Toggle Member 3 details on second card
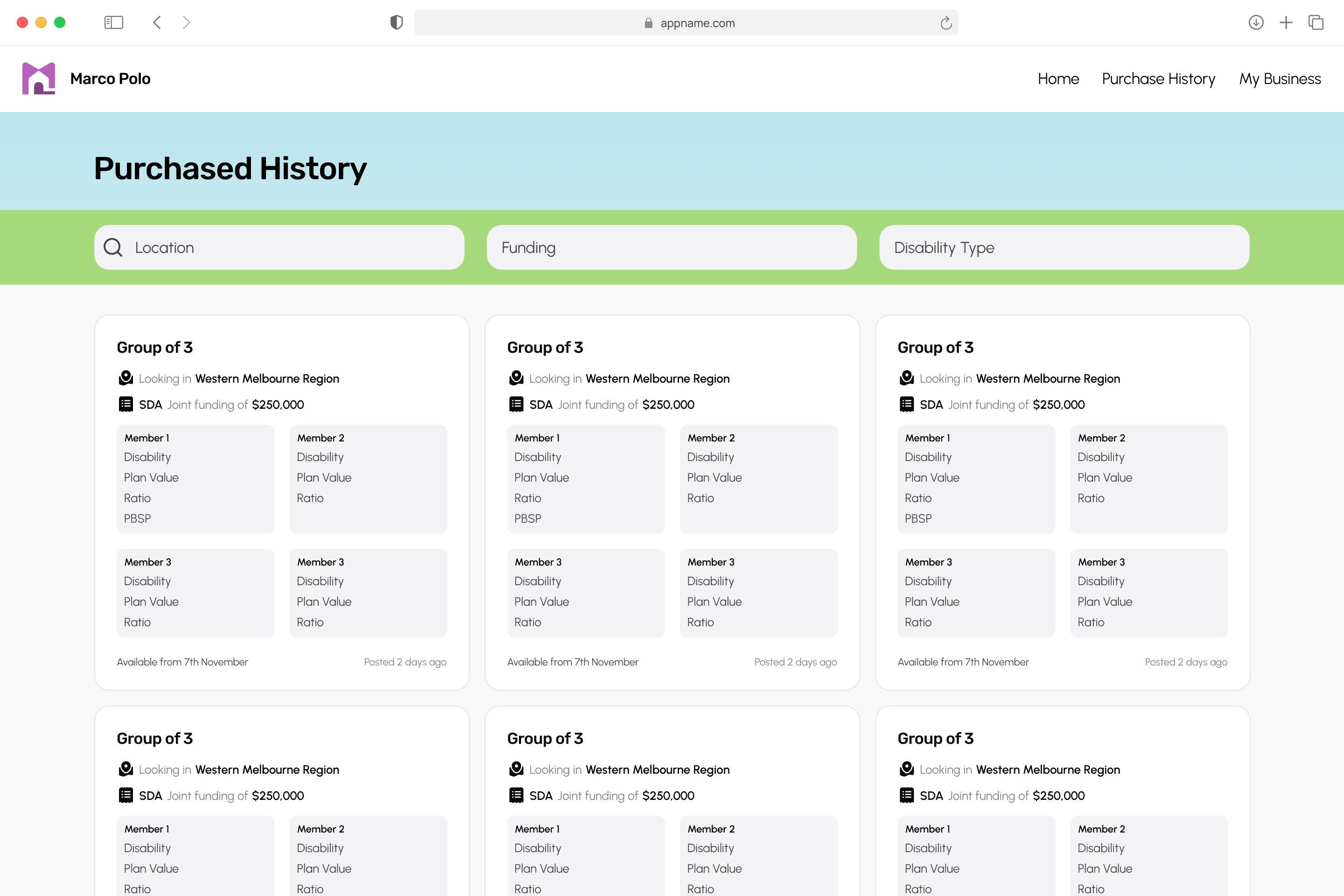Image resolution: width=1344 pixels, height=896 pixels. 539,562
